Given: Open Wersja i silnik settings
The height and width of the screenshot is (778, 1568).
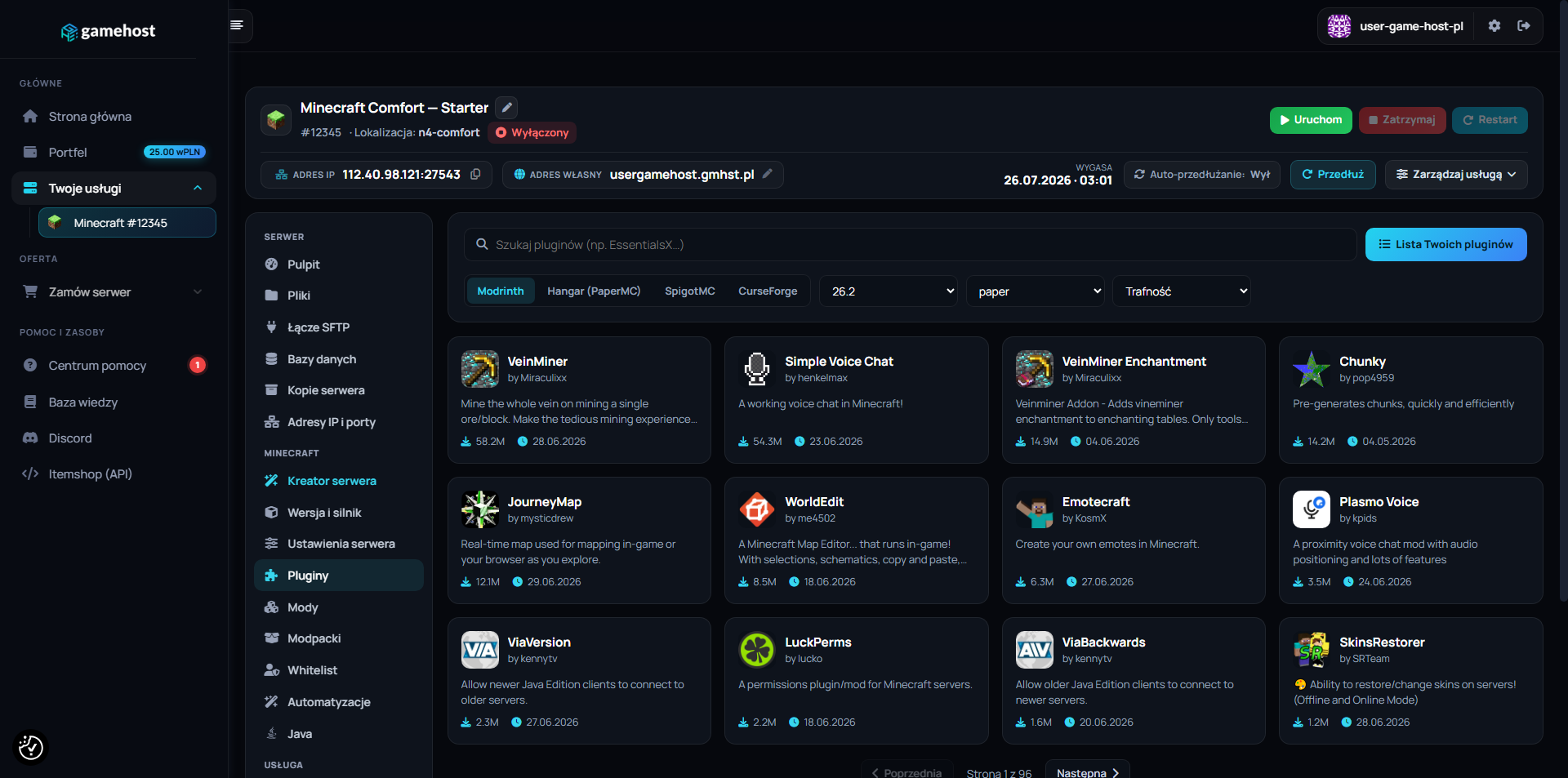Looking at the screenshot, I should 339,513.
